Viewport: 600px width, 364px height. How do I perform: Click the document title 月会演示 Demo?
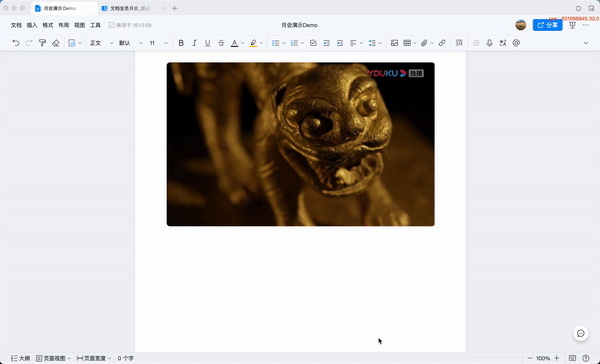300,25
